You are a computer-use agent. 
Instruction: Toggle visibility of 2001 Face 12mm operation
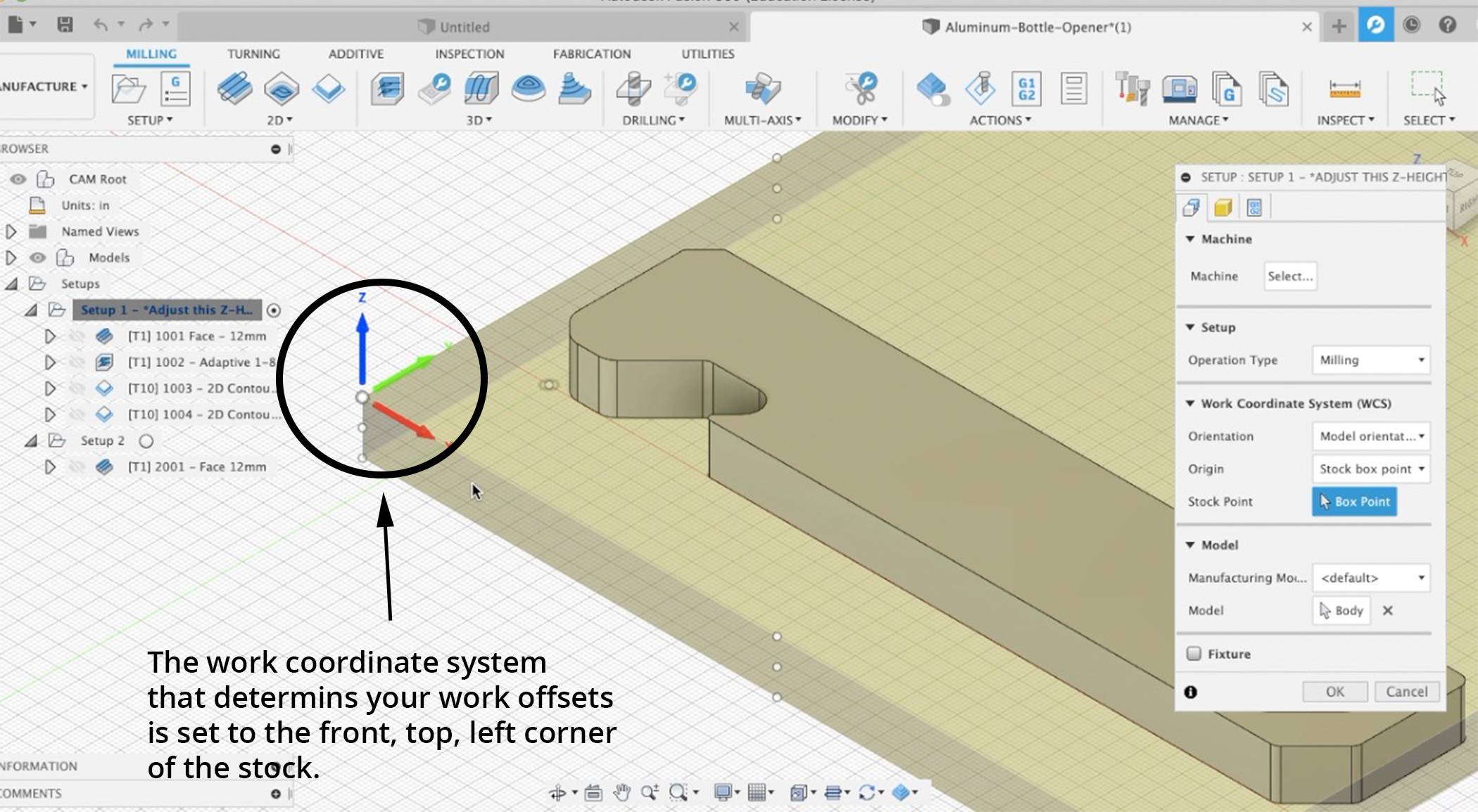[77, 467]
